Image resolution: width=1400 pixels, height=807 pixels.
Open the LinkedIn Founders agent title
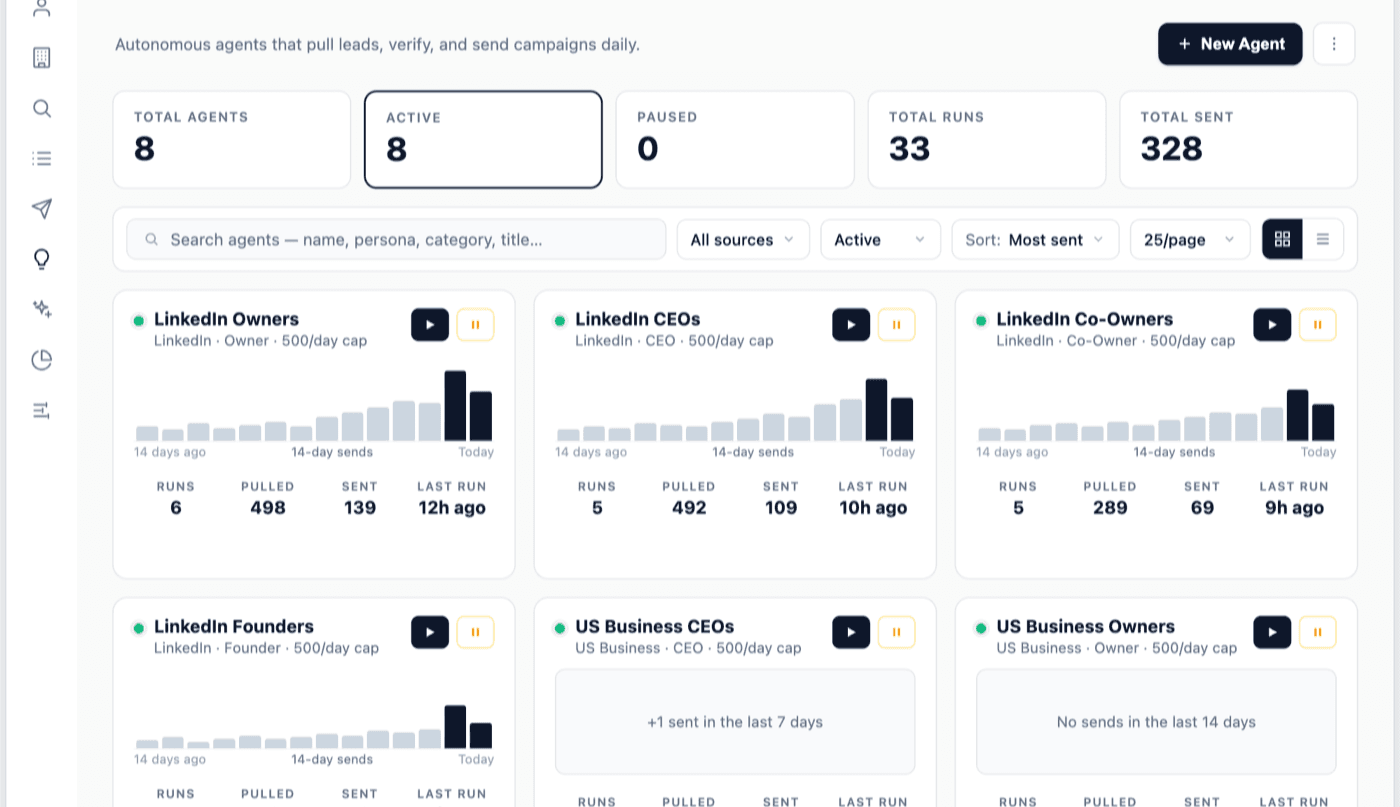point(234,627)
